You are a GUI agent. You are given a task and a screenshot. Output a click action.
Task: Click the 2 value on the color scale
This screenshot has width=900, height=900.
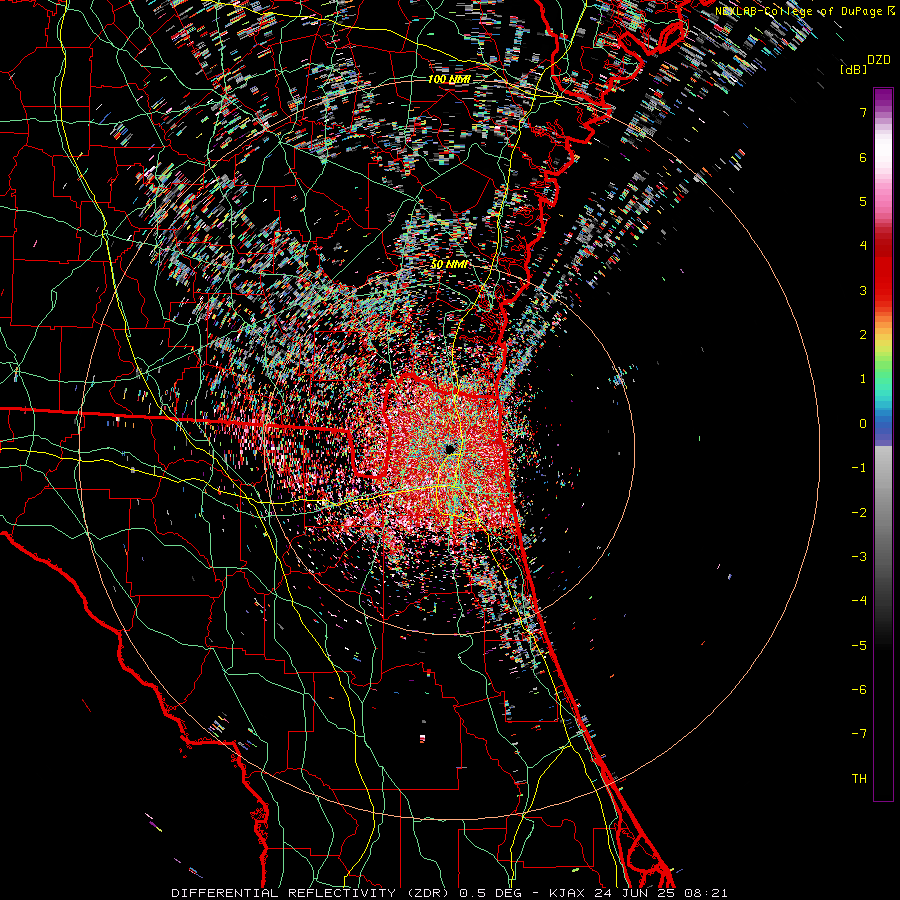pyautogui.click(x=863, y=335)
